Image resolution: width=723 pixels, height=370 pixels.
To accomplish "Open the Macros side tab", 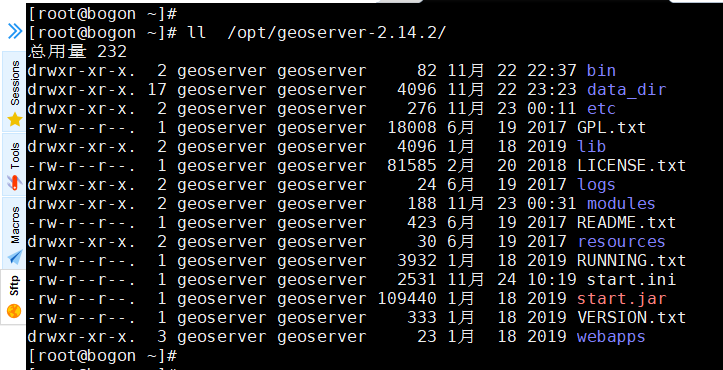I will tap(15, 233).
